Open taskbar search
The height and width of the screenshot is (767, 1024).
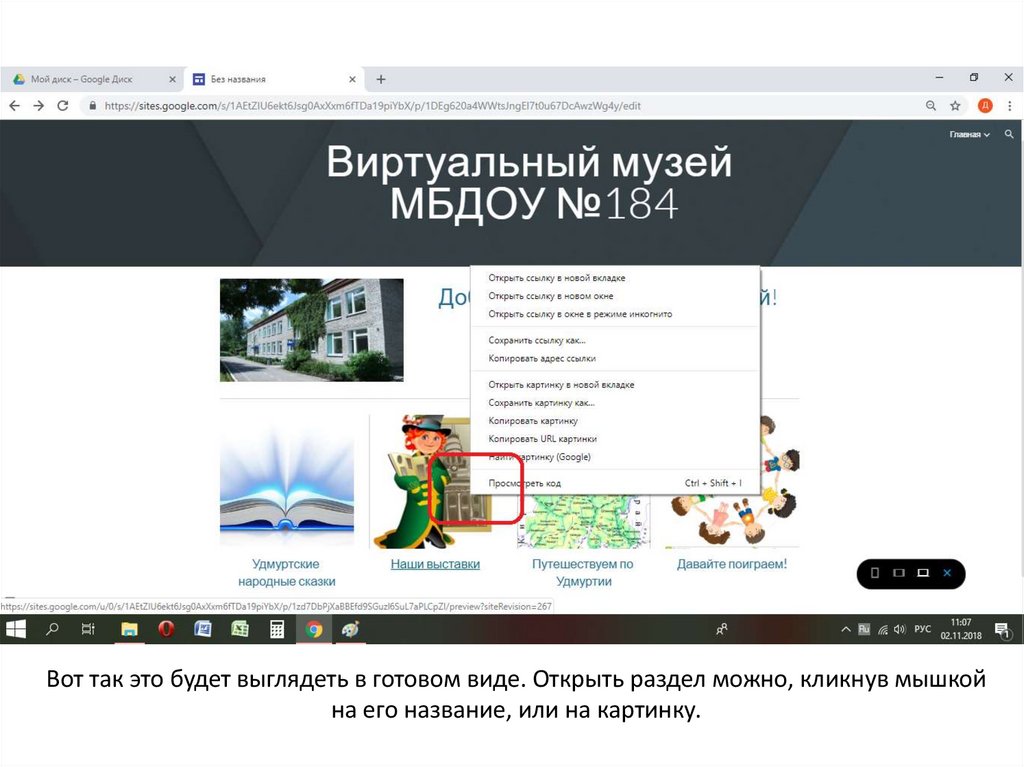tap(52, 629)
